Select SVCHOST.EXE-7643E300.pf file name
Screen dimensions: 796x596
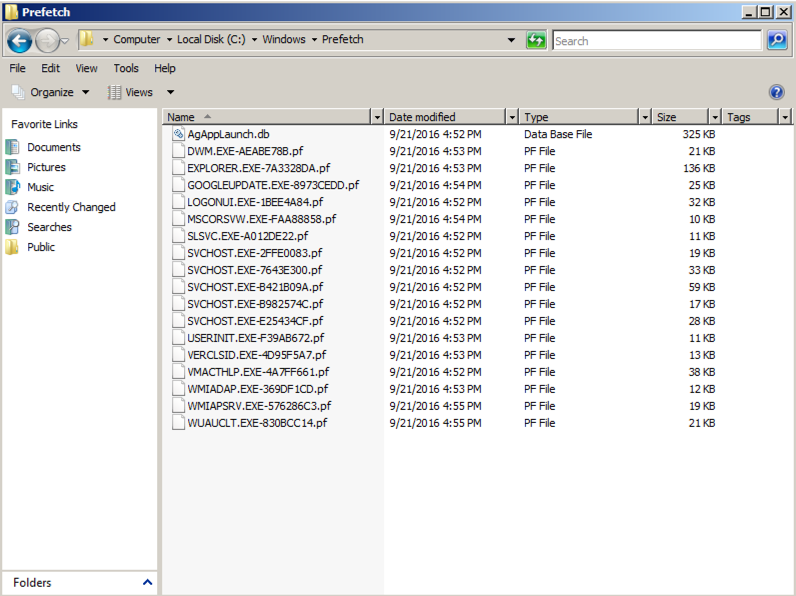pos(255,270)
